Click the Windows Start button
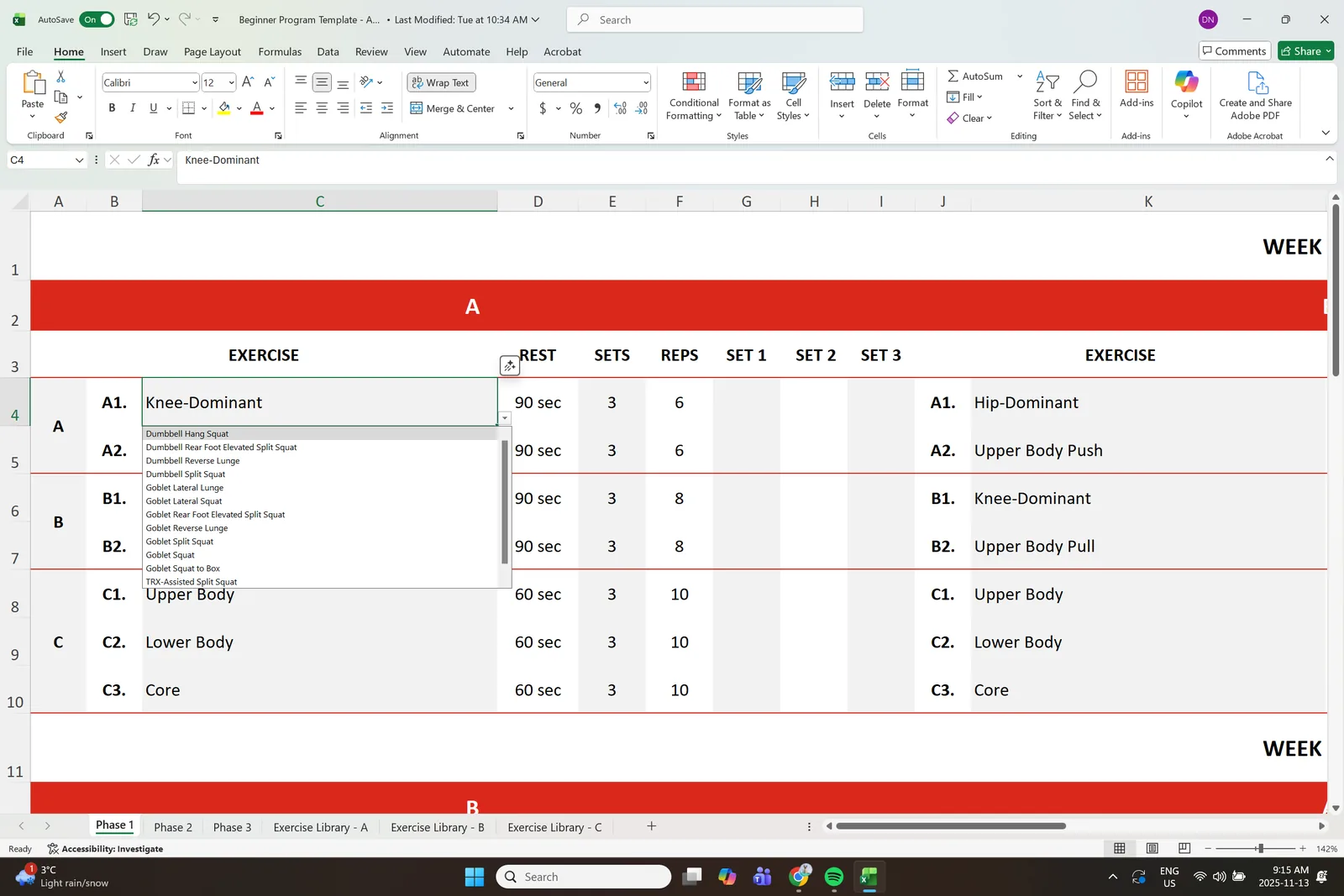Viewport: 1344px width, 896px height. 475,877
